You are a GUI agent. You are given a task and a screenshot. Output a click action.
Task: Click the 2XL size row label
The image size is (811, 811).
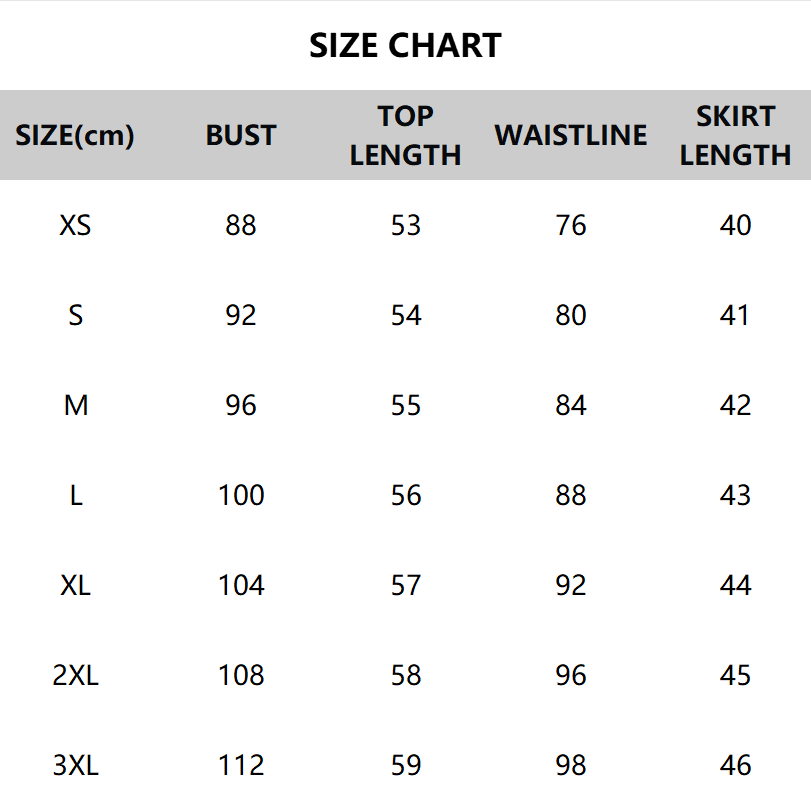point(75,676)
